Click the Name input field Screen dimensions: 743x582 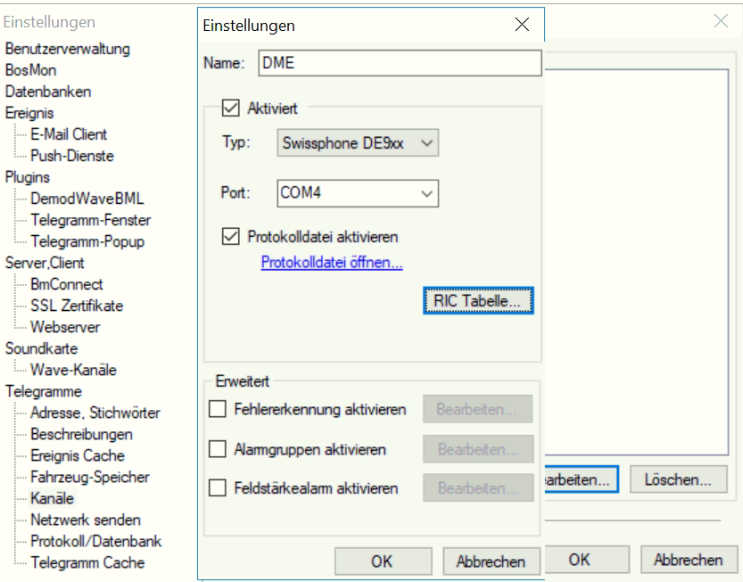(x=398, y=63)
